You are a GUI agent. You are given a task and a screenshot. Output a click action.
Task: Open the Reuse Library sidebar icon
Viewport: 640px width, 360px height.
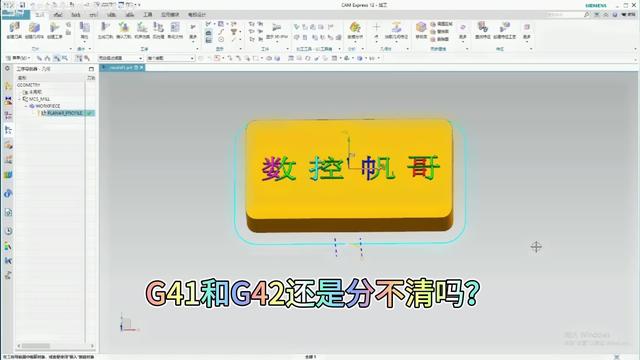pos(8,175)
